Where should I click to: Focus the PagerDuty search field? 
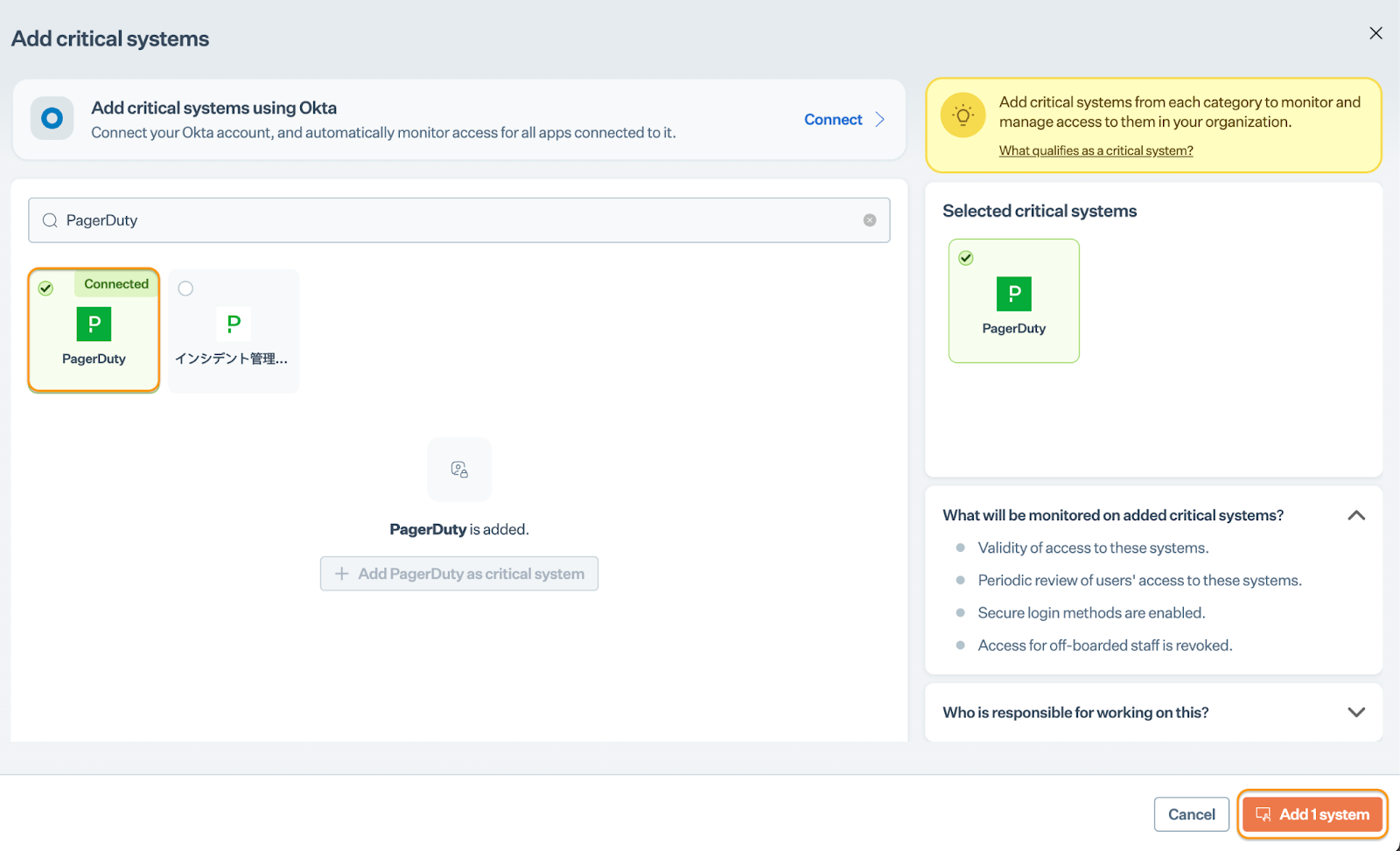(458, 220)
